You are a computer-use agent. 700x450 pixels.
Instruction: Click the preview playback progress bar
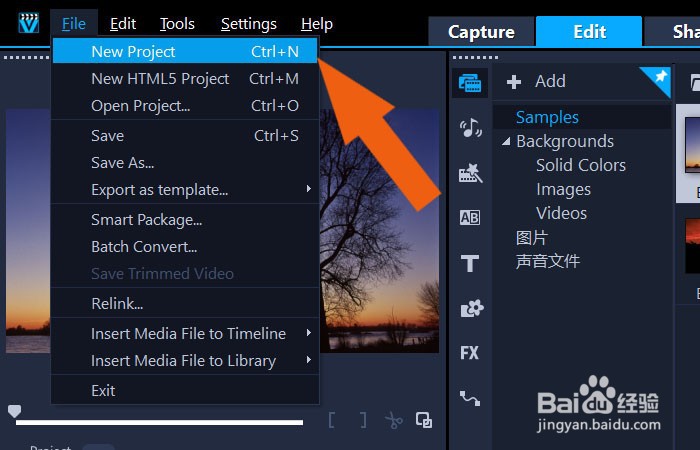tap(159, 422)
